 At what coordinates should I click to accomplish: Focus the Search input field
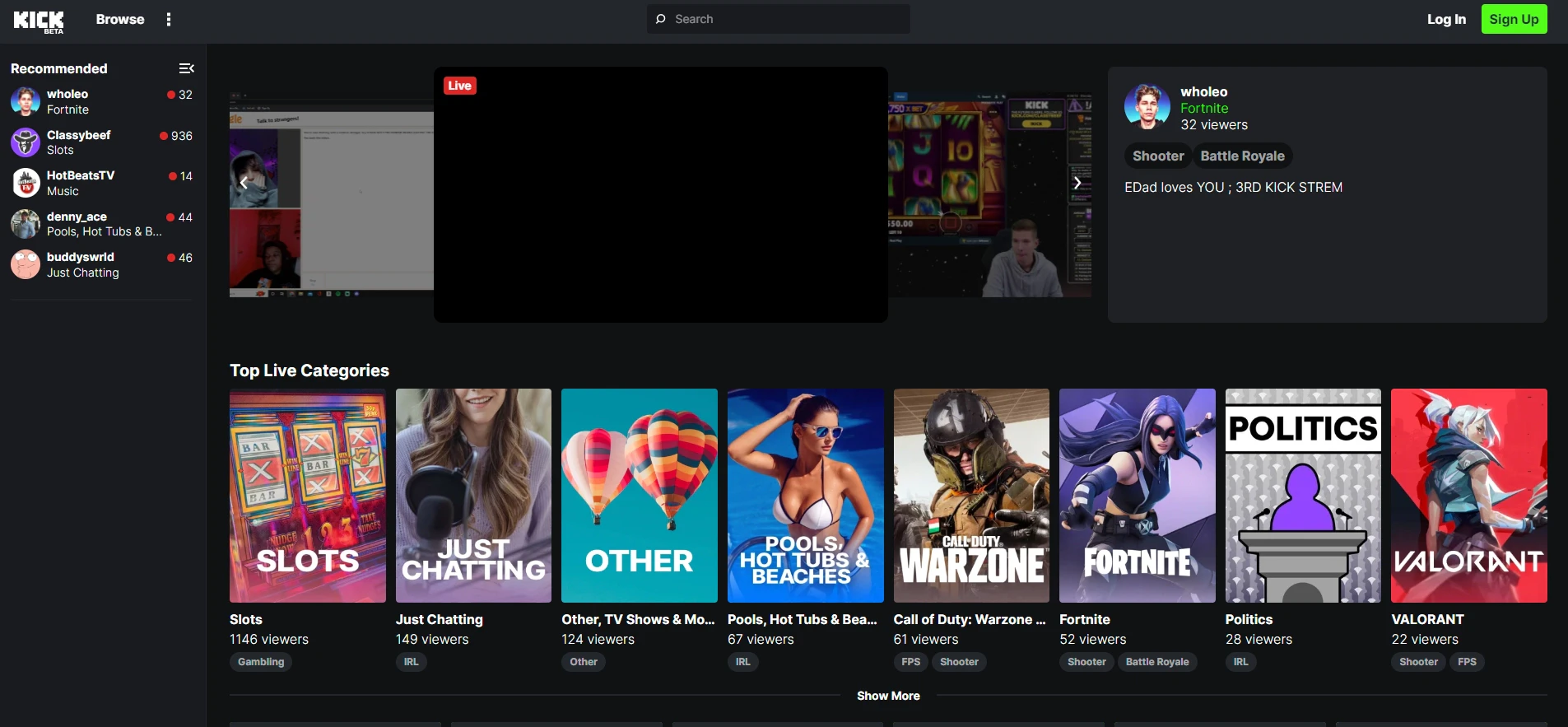click(x=779, y=19)
